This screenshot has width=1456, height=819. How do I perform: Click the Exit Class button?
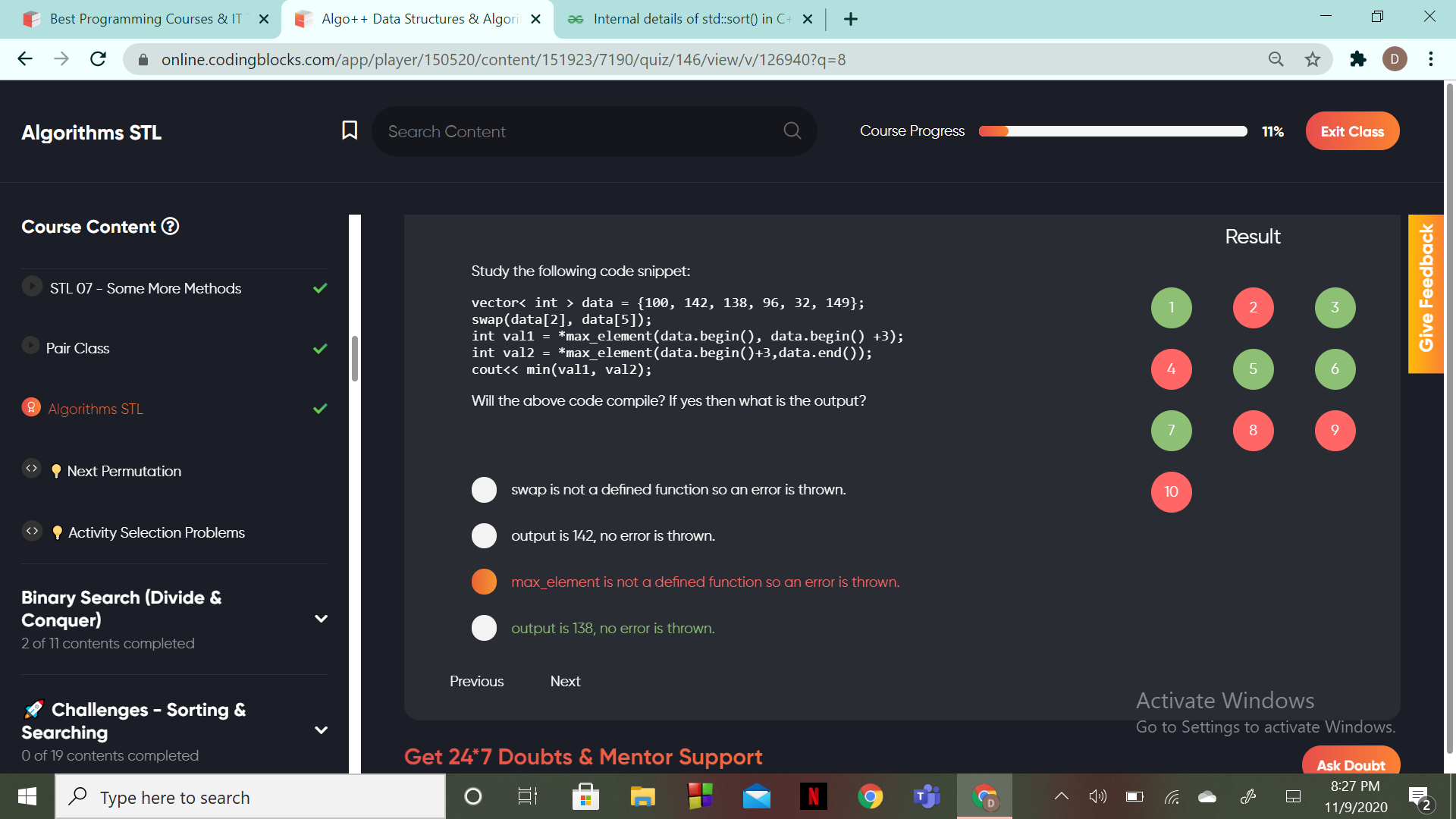(x=1352, y=131)
